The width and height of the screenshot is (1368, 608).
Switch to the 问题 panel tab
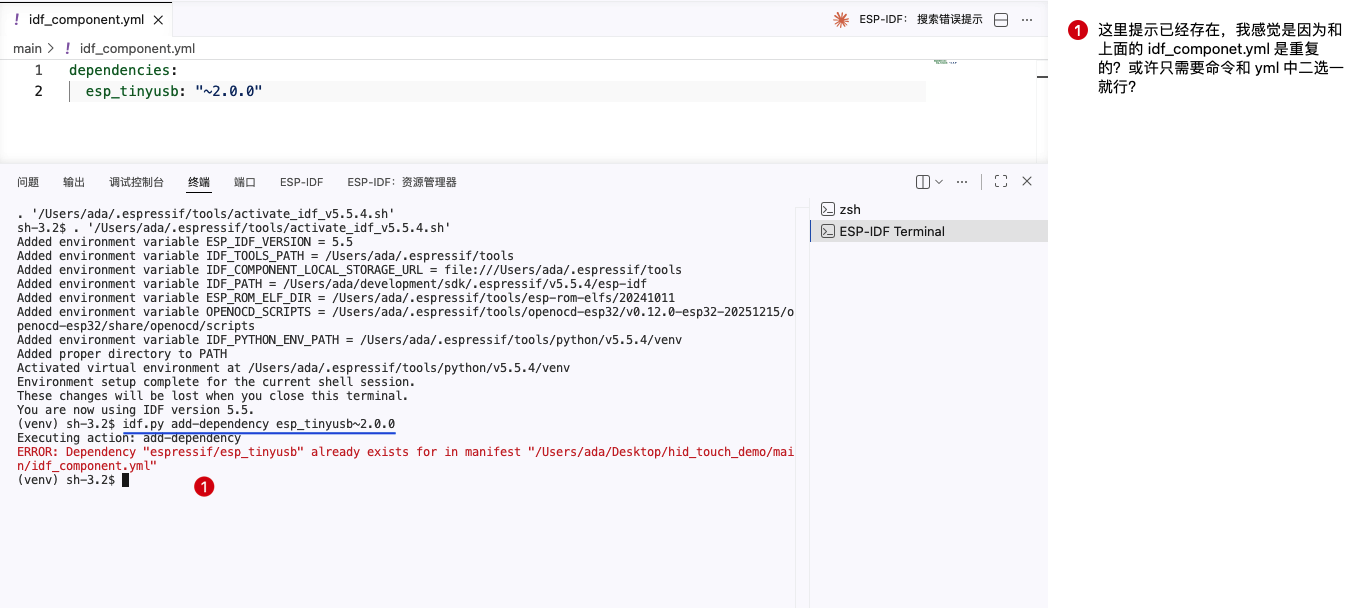pyautogui.click(x=28, y=182)
